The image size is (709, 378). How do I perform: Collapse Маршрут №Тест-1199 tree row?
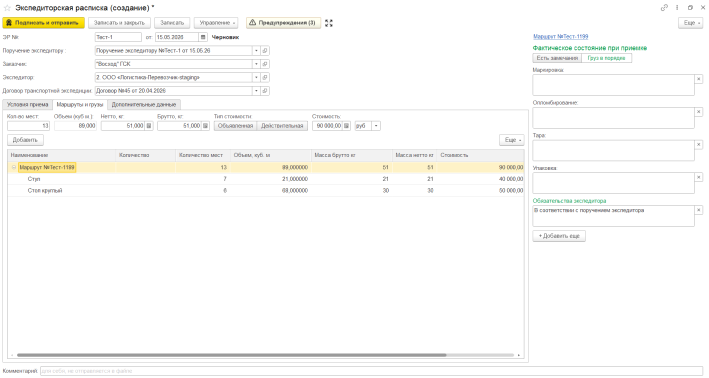14,167
